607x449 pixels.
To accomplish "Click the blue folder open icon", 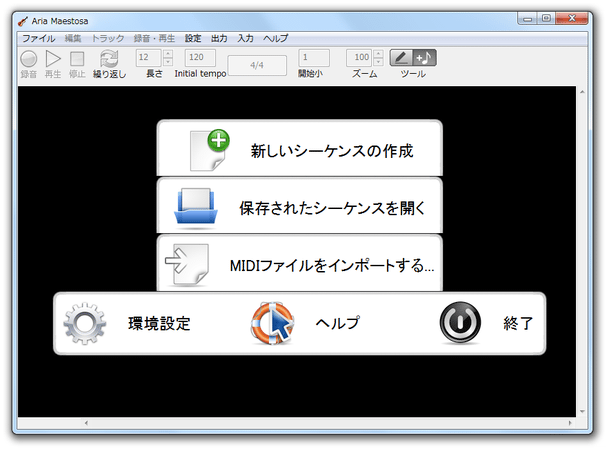I will point(195,206).
